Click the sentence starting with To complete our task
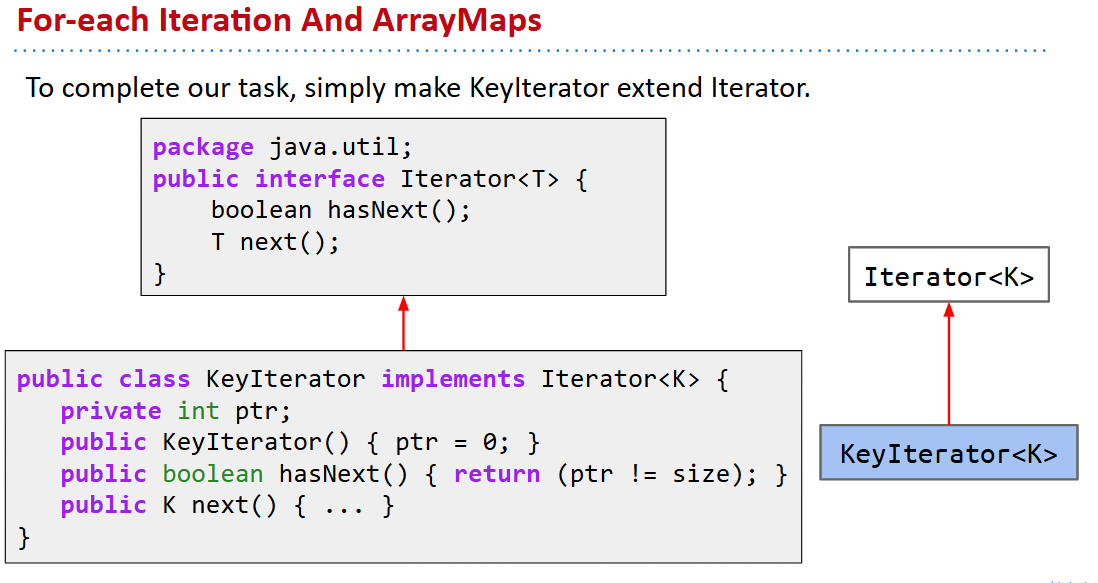1098x583 pixels. pos(418,88)
